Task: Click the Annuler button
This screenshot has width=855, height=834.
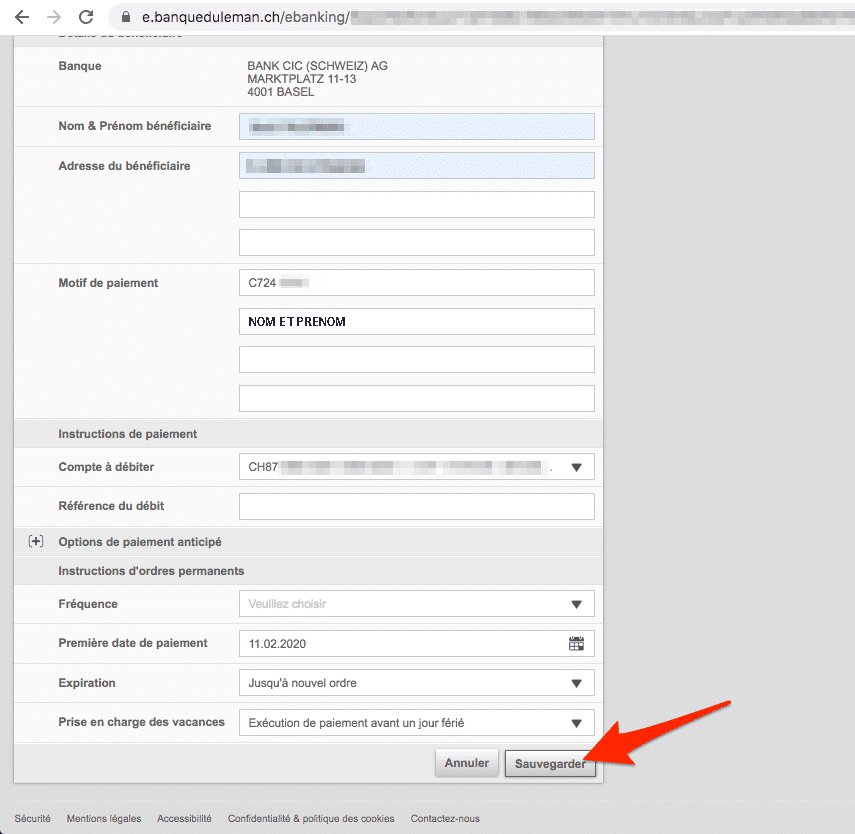Action: coord(467,763)
